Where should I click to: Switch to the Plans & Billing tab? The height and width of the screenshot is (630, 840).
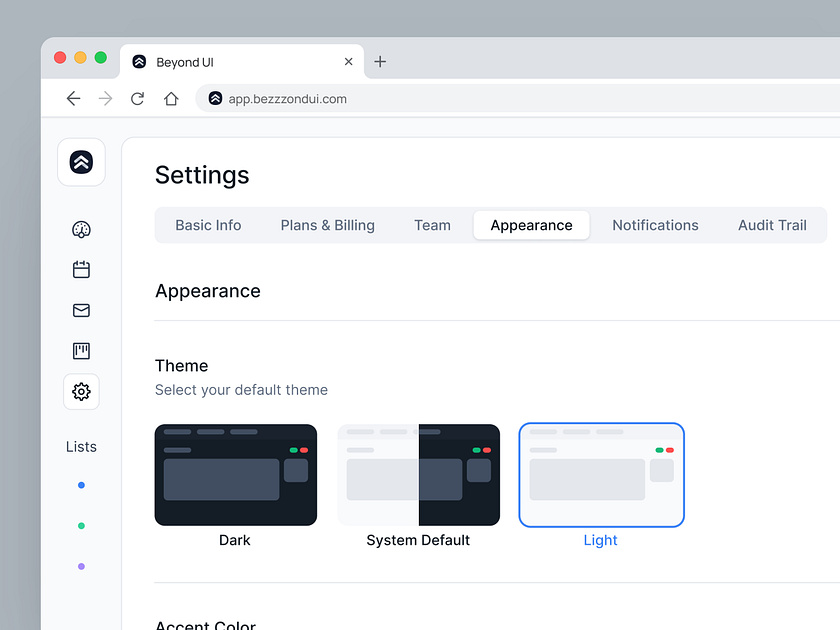[327, 225]
